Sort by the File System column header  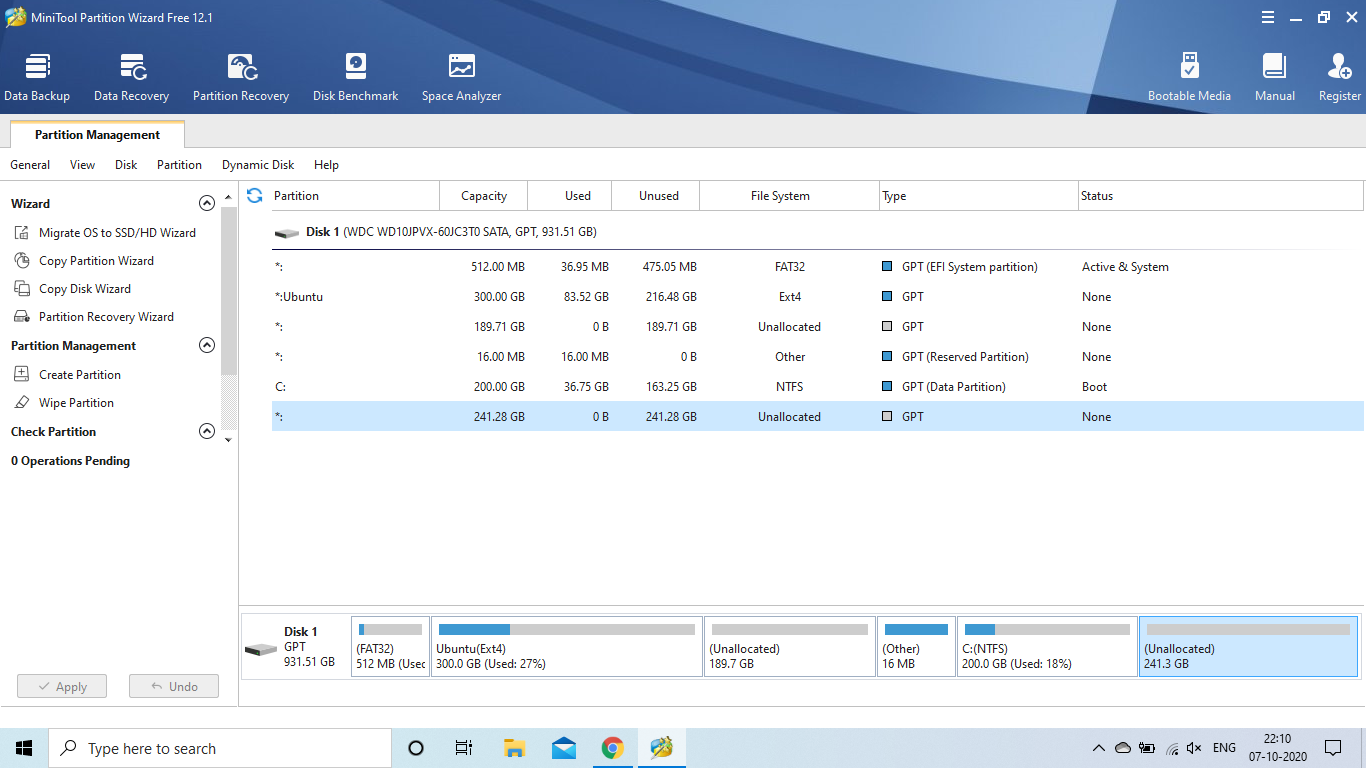point(790,196)
